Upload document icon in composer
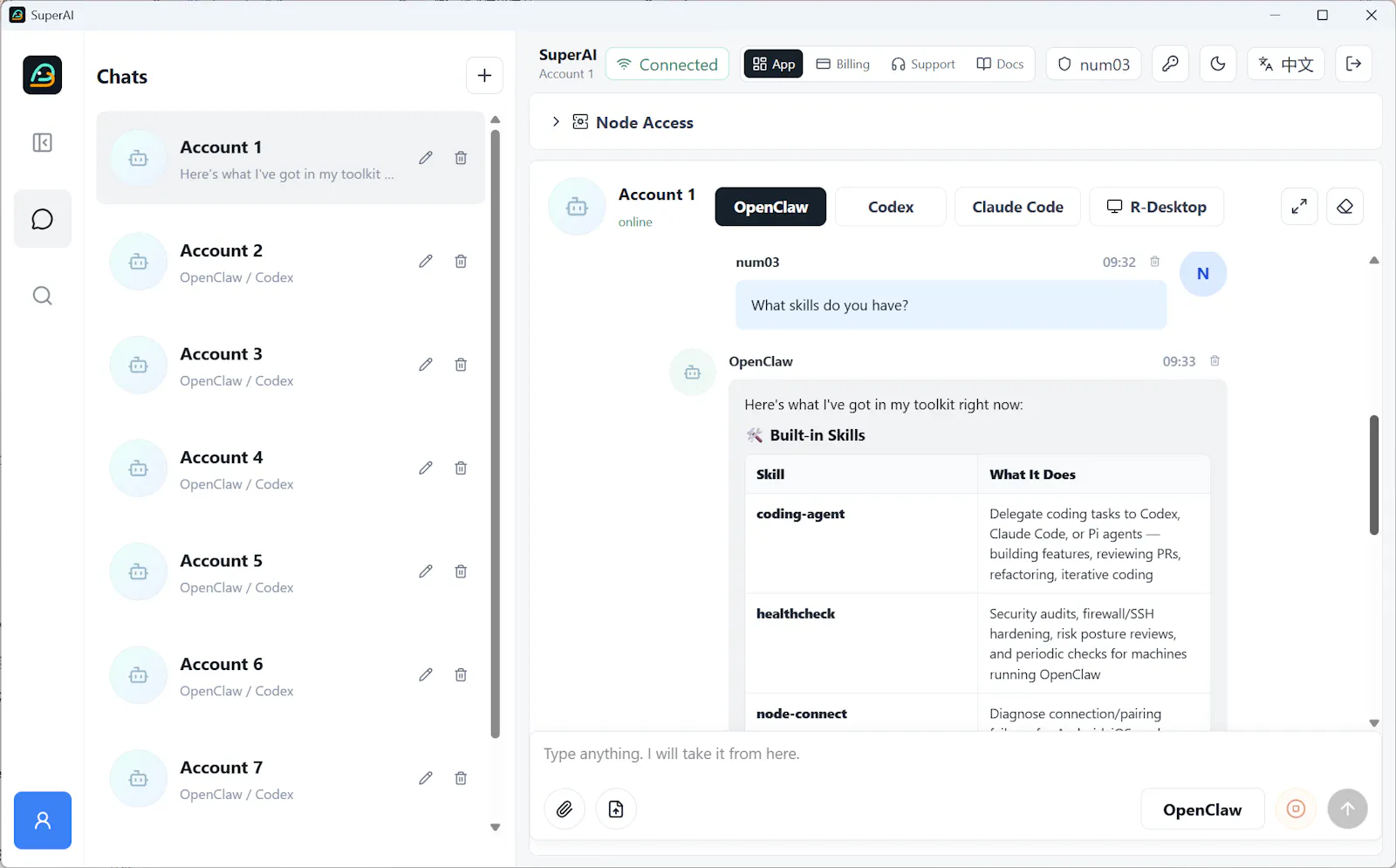 coord(616,810)
